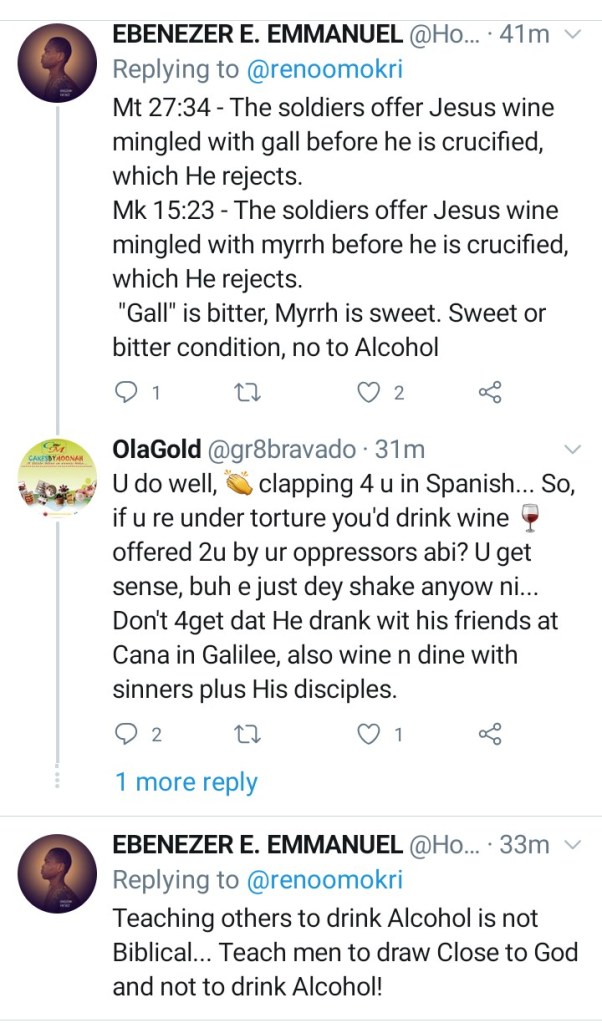Open options chevron on OlaGold's tweet

click(x=573, y=447)
